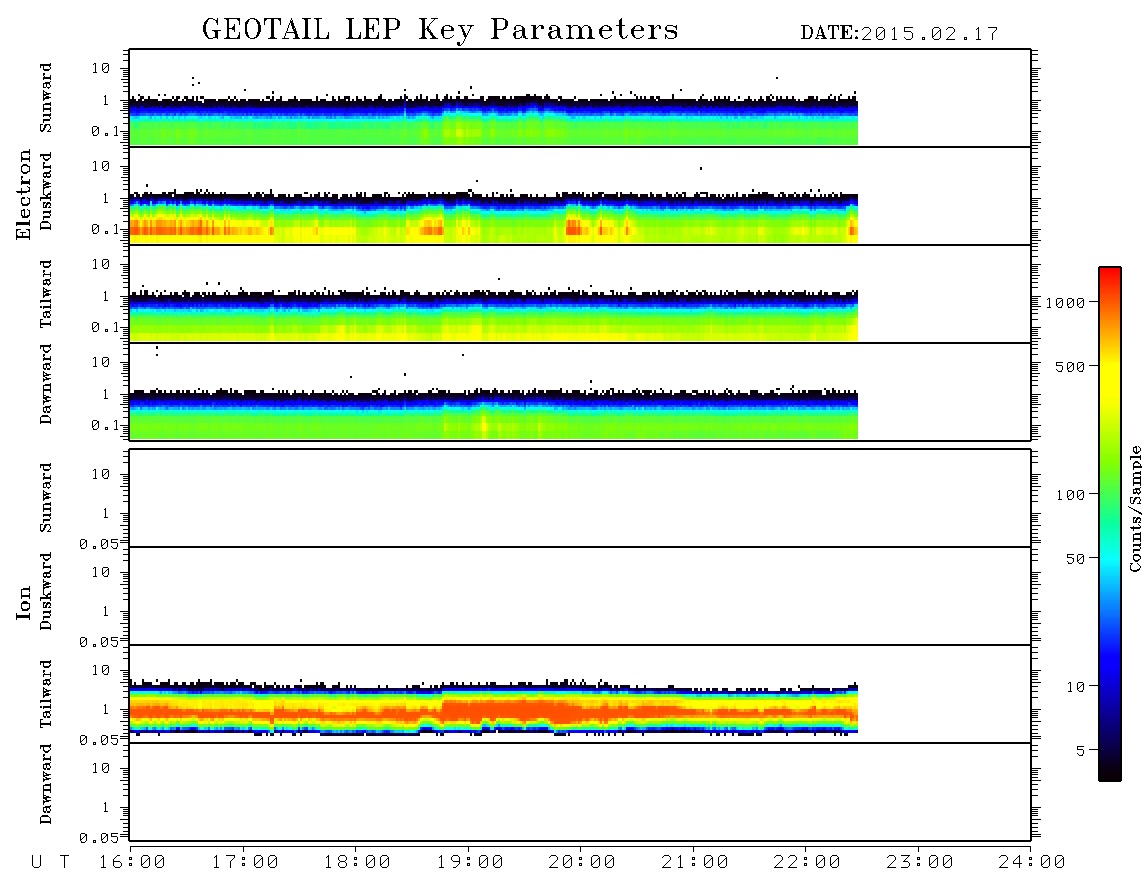Click the '0.1' tick of Electron Sunward panel

105,131
